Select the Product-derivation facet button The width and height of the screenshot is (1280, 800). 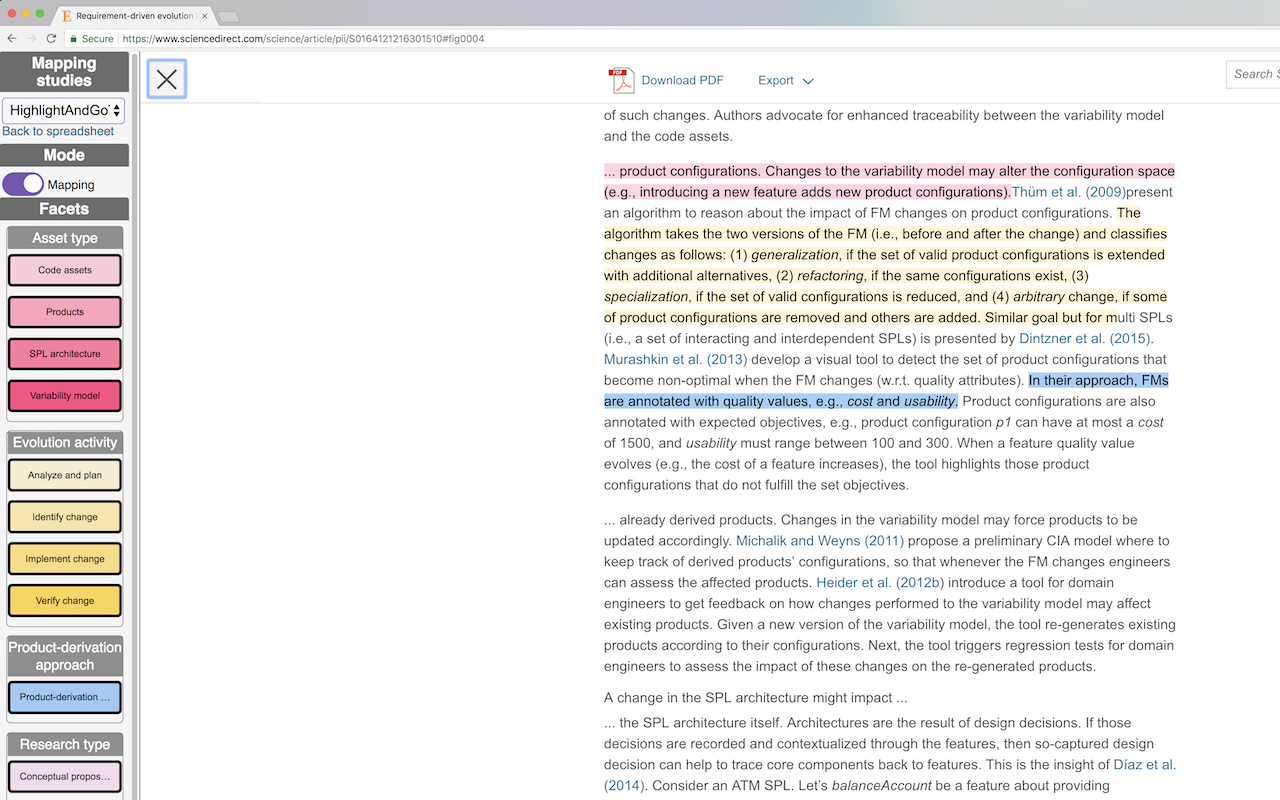65,697
